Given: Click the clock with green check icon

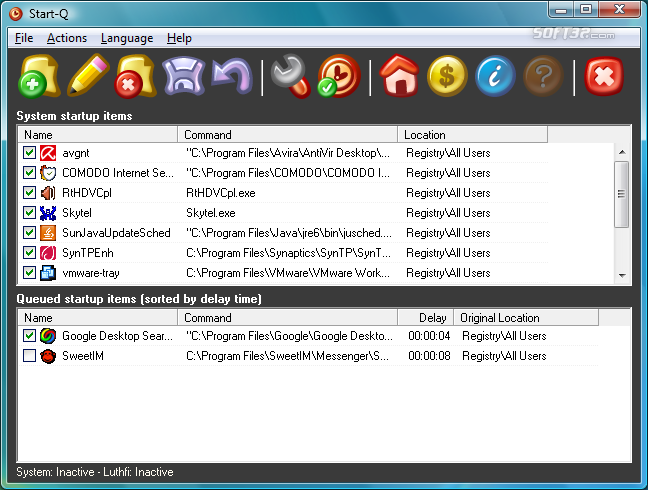Looking at the screenshot, I should 339,76.
